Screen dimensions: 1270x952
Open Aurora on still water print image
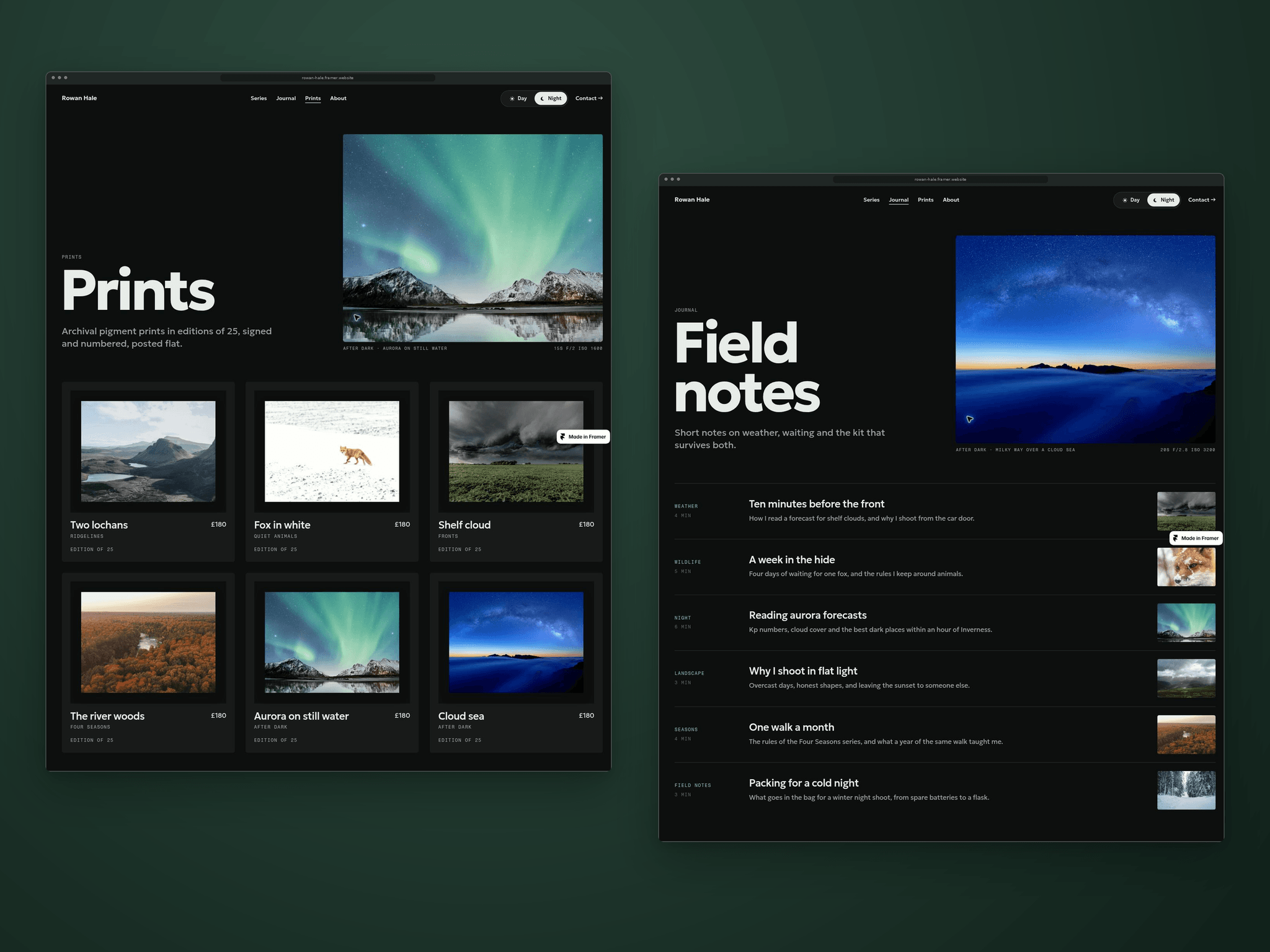(332, 642)
